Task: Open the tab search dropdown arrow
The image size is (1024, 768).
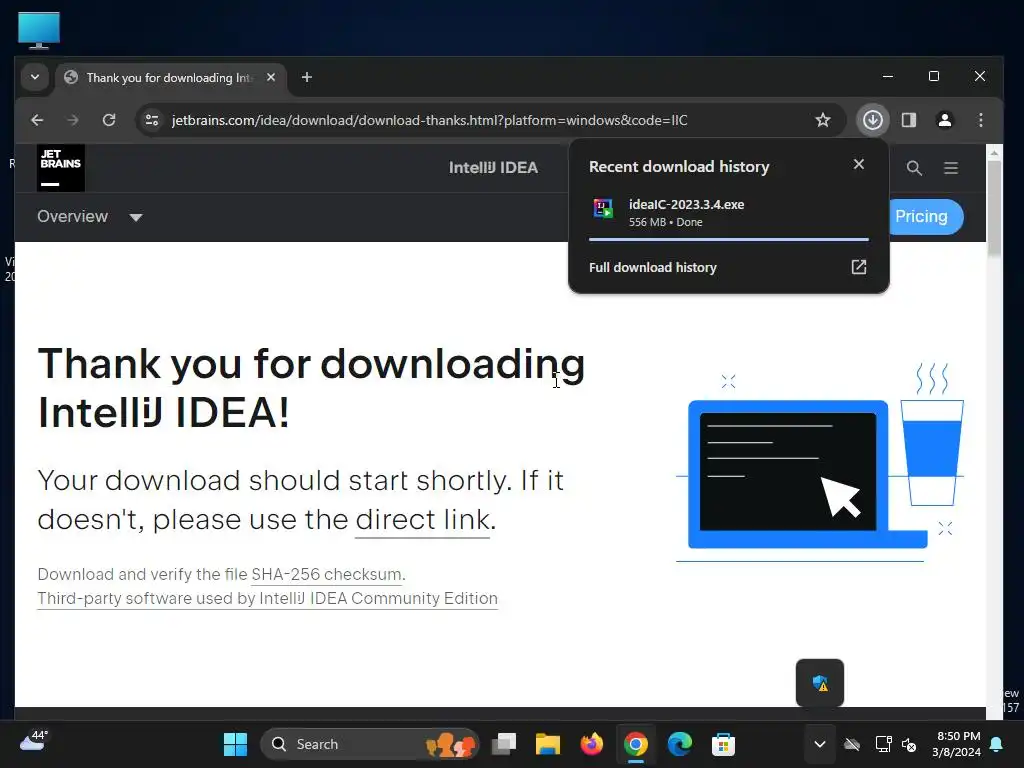Action: [35, 77]
